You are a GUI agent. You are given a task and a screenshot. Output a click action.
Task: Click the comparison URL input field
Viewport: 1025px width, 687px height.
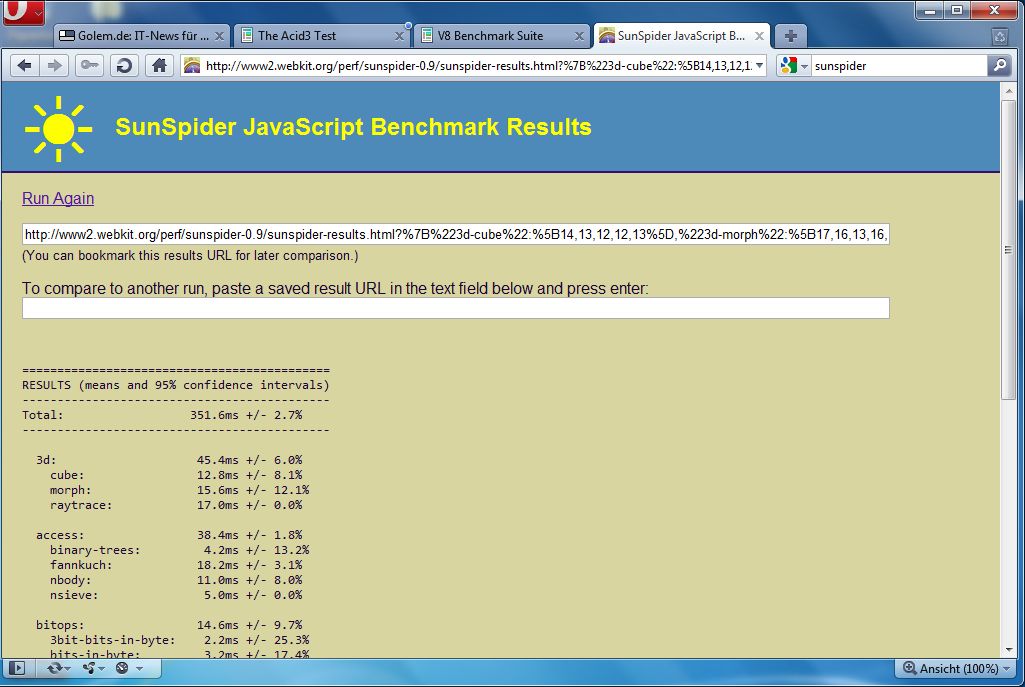click(x=455, y=308)
